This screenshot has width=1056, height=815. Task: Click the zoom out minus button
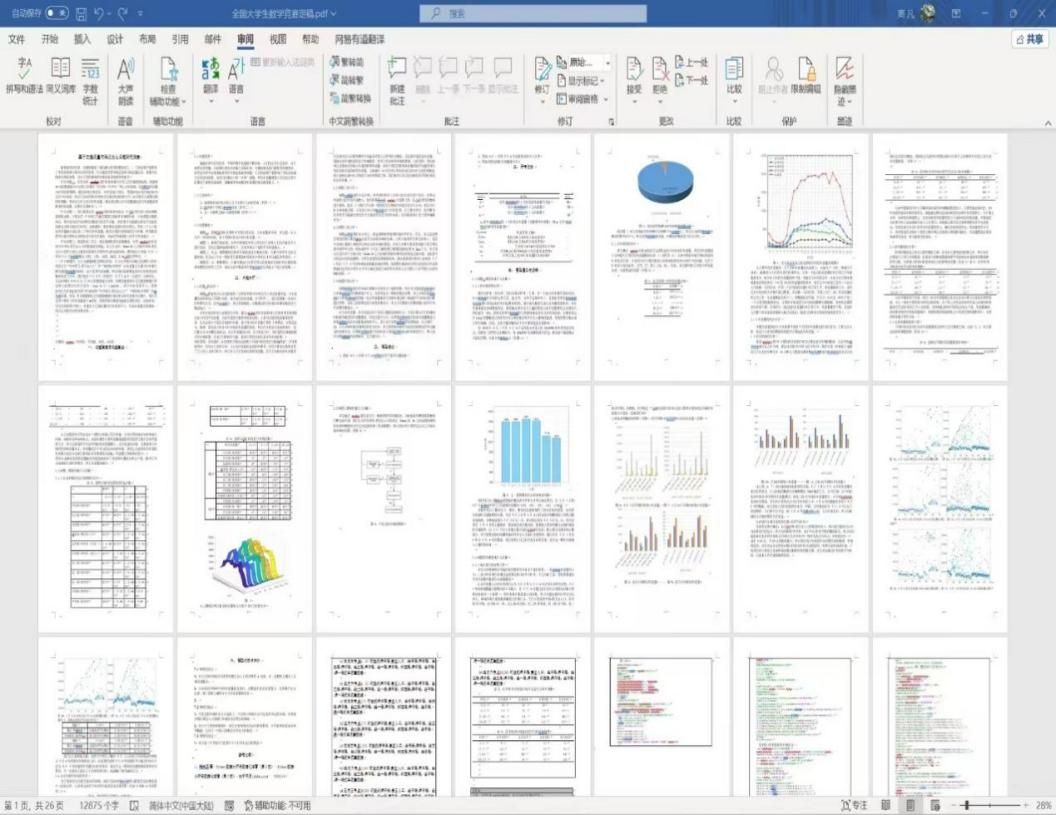953,805
